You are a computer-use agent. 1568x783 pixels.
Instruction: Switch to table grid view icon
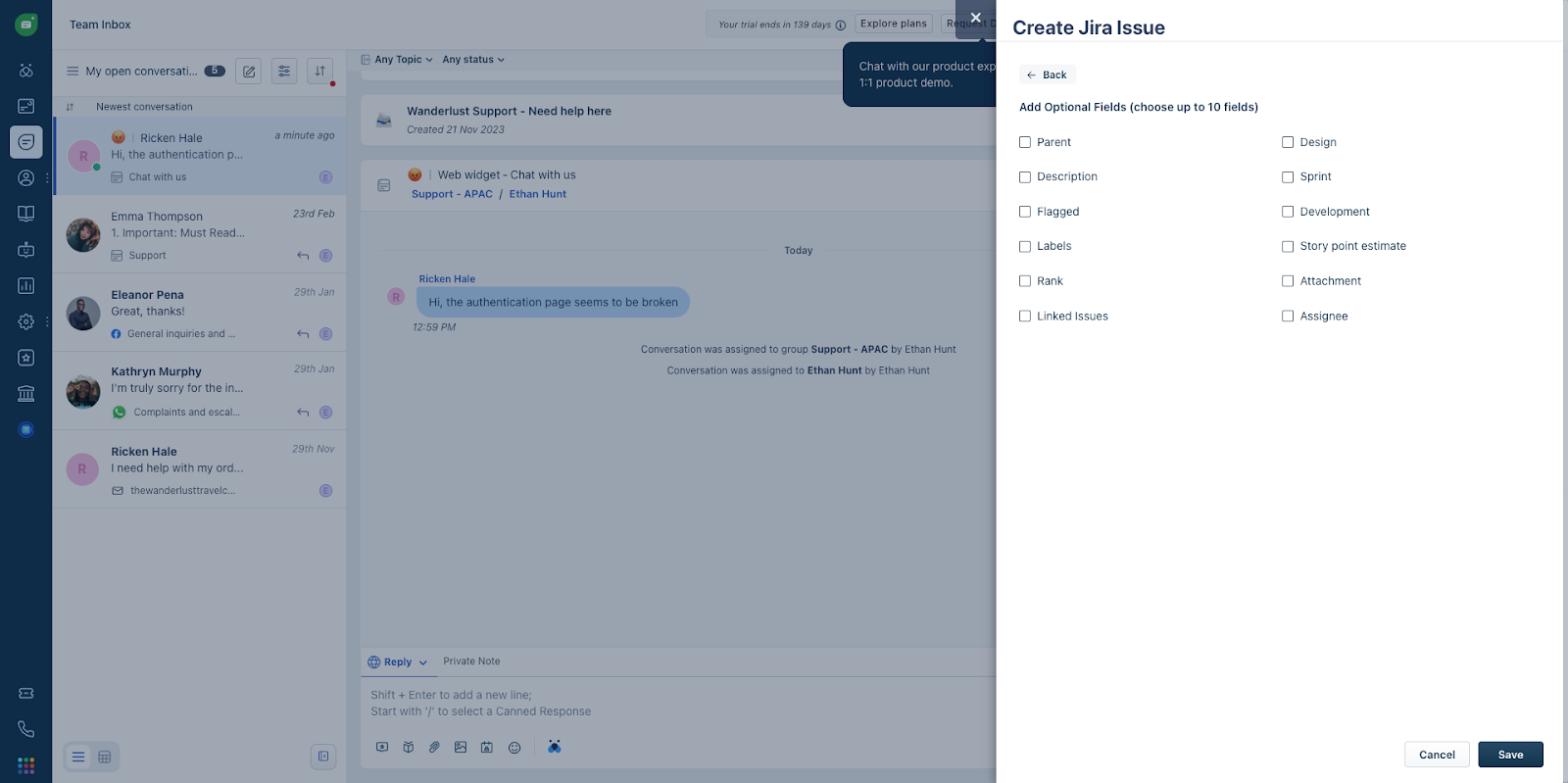(105, 757)
